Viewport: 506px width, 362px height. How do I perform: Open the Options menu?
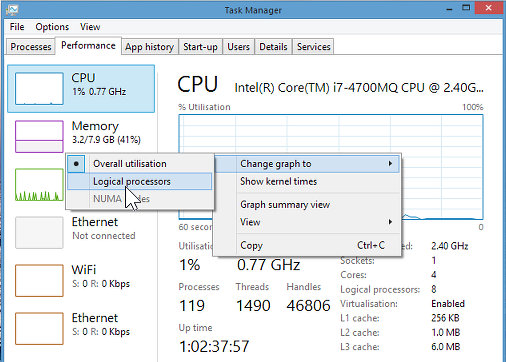point(52,27)
